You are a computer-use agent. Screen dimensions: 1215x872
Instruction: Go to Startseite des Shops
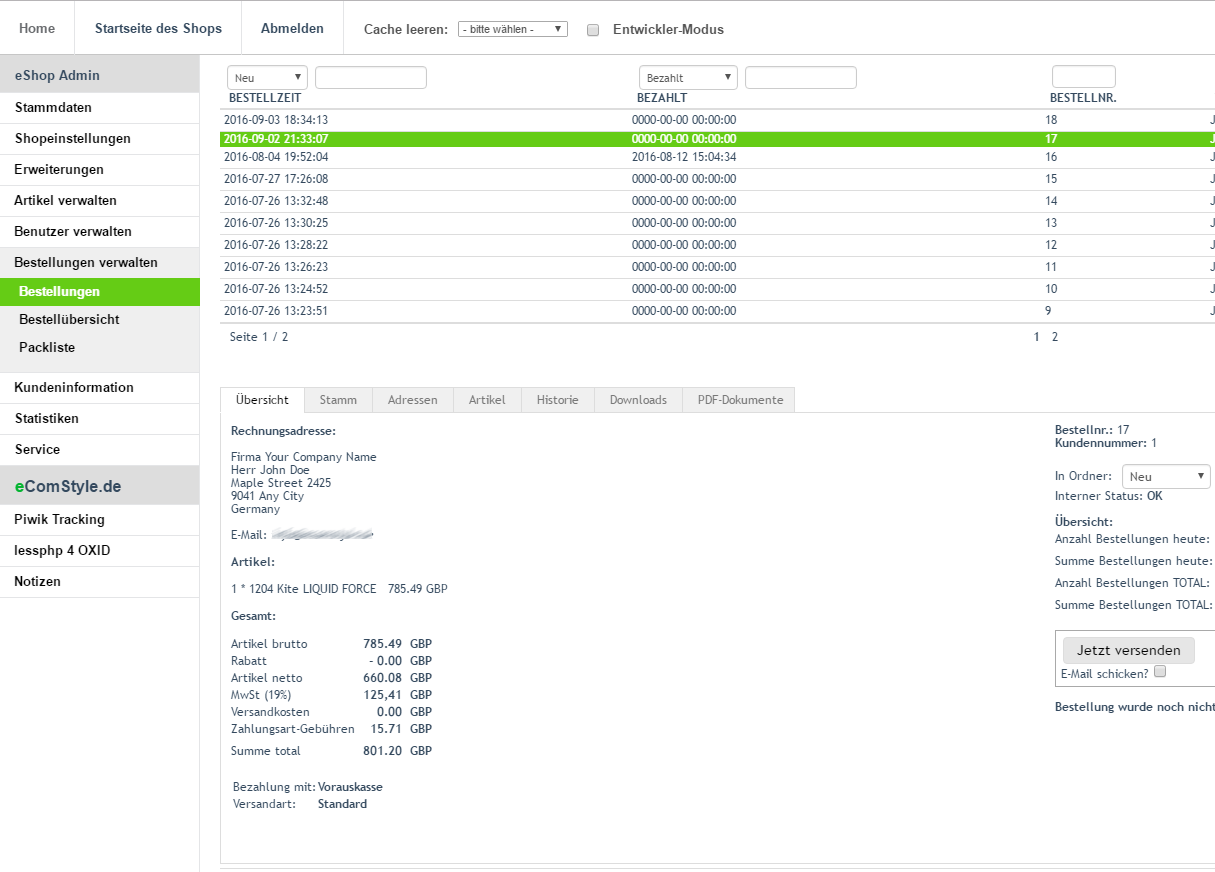tap(158, 28)
